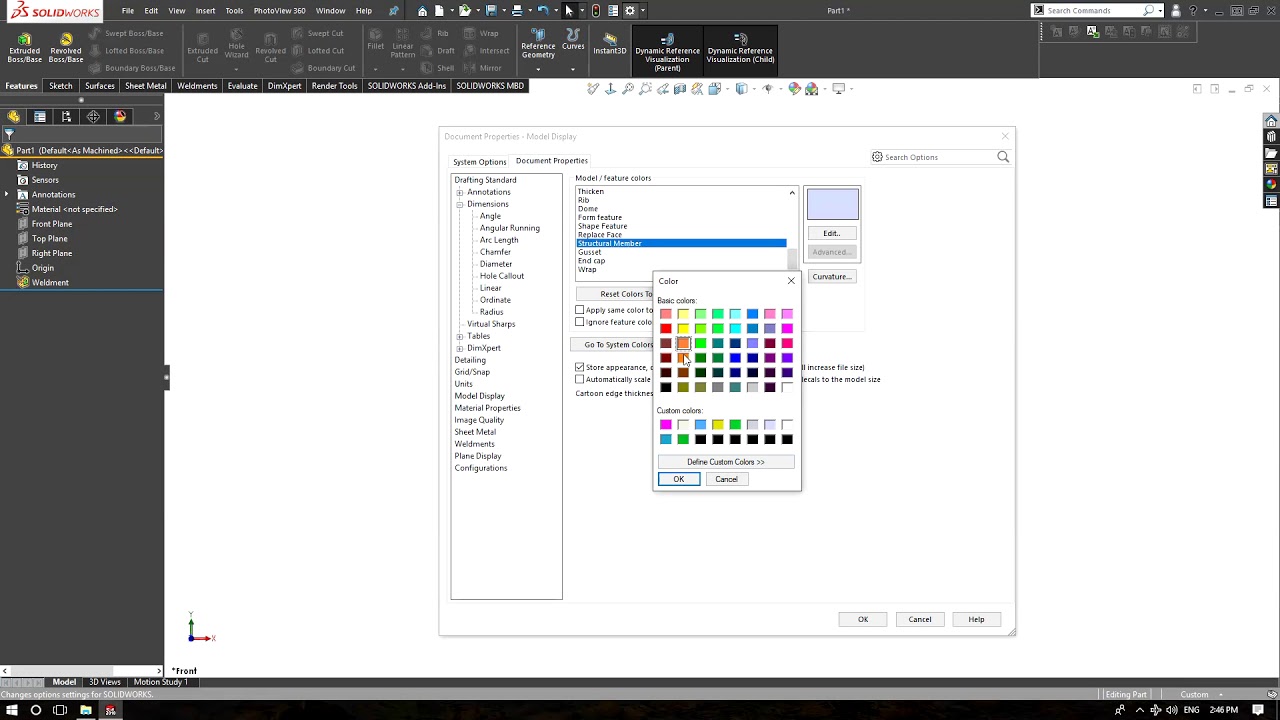The height and width of the screenshot is (720, 1280).
Task: Switch to the Motion Study 1 tab
Action: [x=161, y=682]
